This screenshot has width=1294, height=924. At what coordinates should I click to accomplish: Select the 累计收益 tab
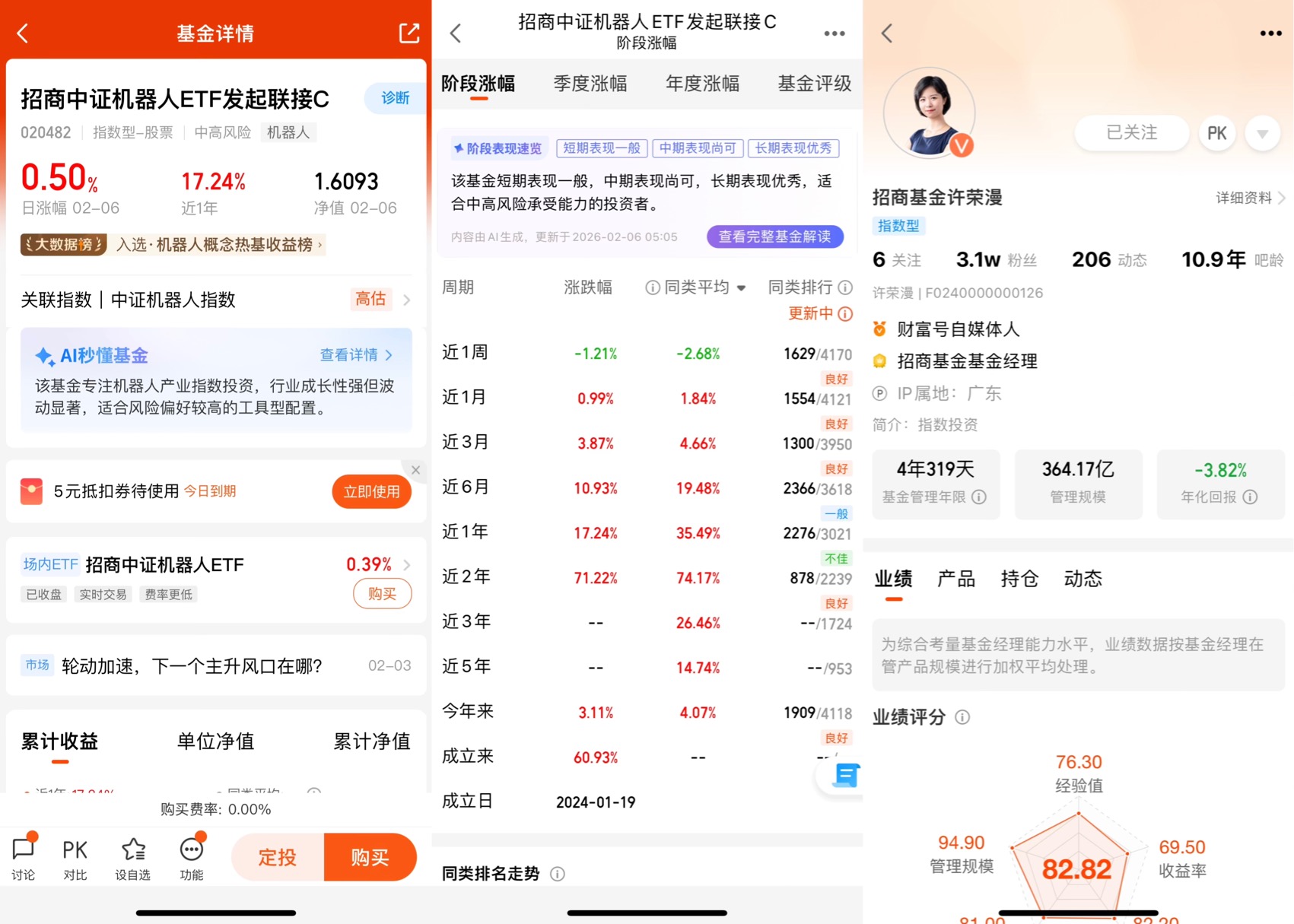coord(59,741)
